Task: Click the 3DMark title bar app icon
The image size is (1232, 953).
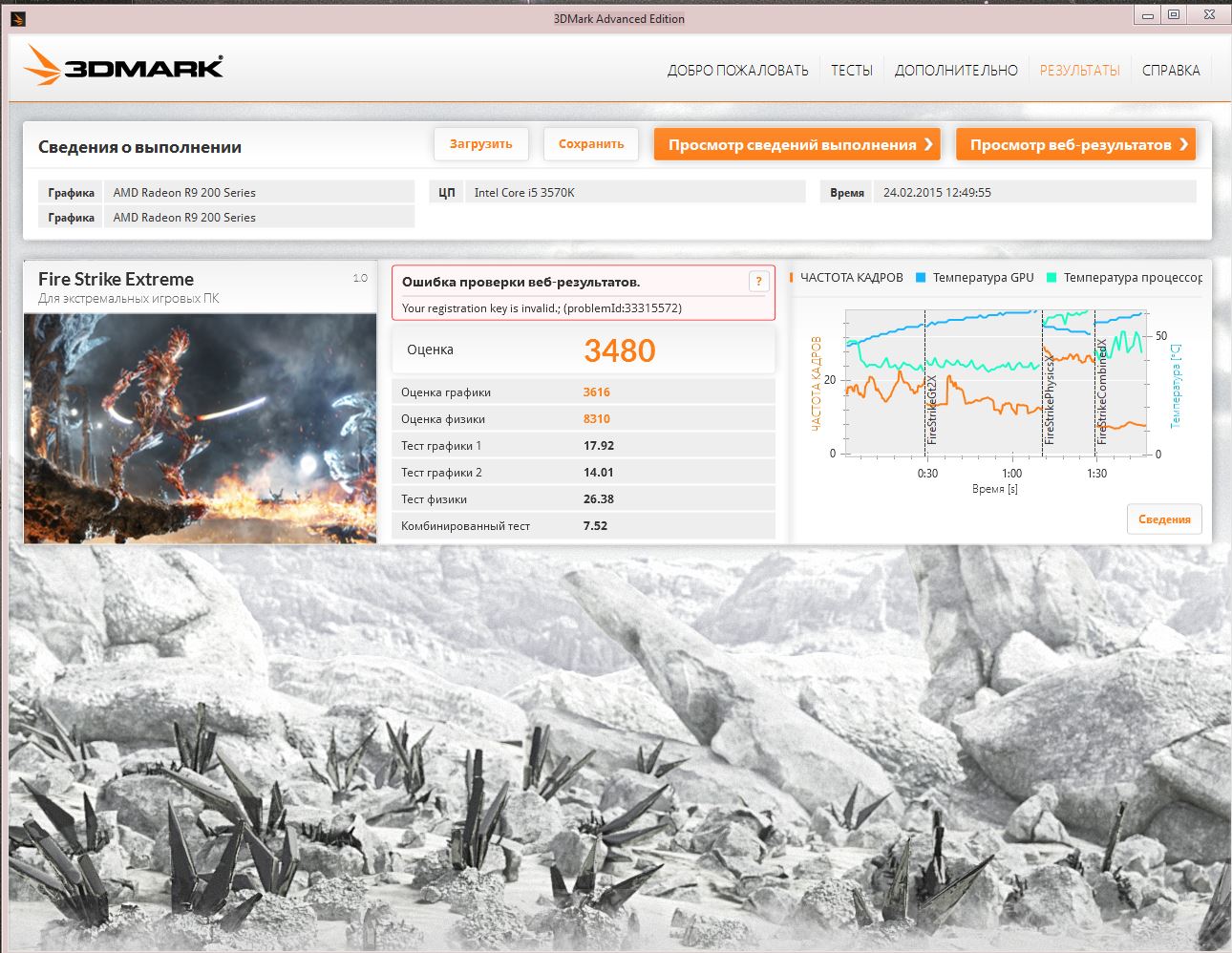Action: (x=17, y=18)
